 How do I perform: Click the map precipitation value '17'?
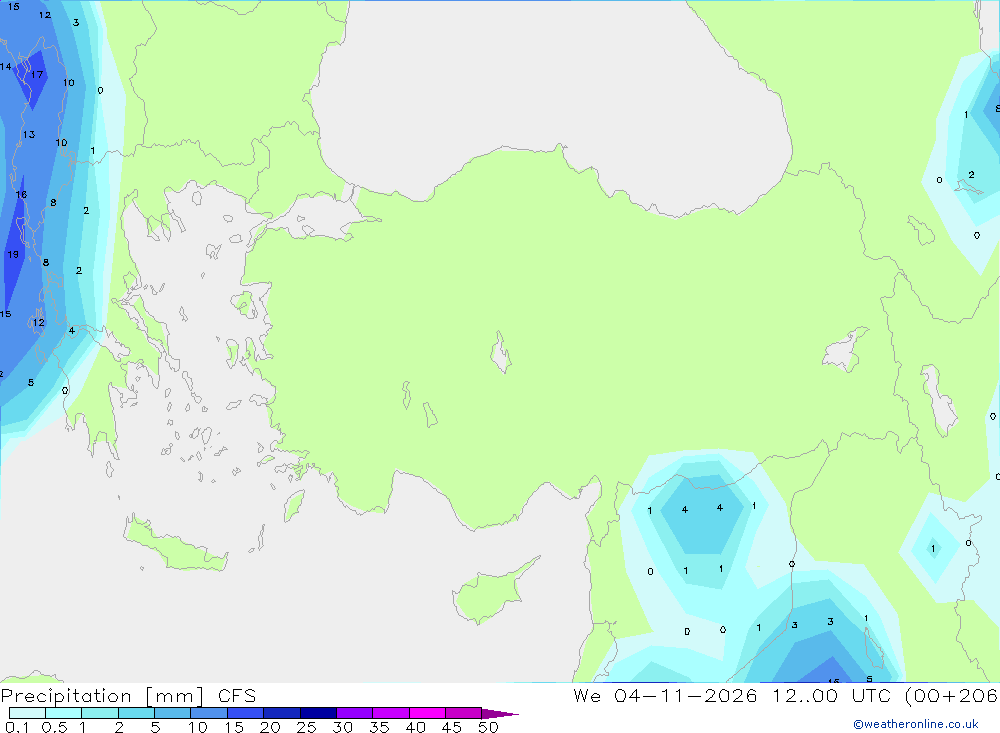pyautogui.click(x=37, y=75)
